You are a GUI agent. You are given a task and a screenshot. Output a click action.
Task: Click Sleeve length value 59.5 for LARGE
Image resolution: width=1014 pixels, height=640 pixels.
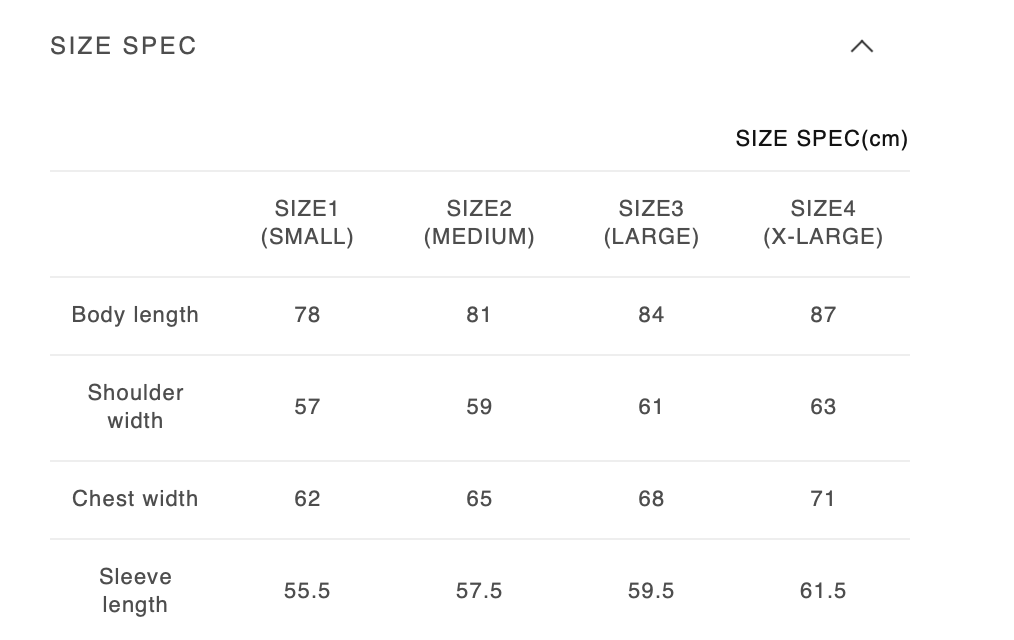(651, 591)
